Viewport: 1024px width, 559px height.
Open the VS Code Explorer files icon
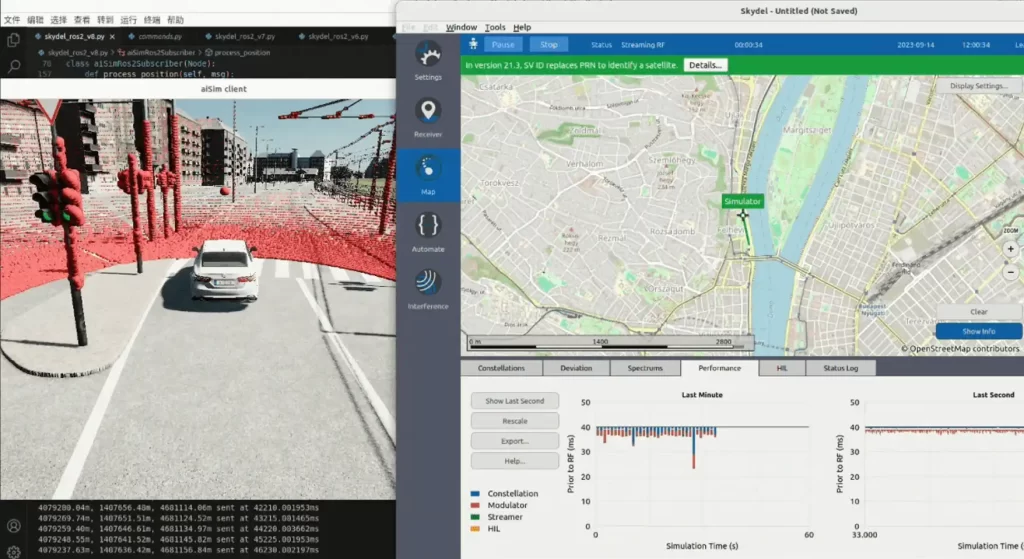click(13, 40)
